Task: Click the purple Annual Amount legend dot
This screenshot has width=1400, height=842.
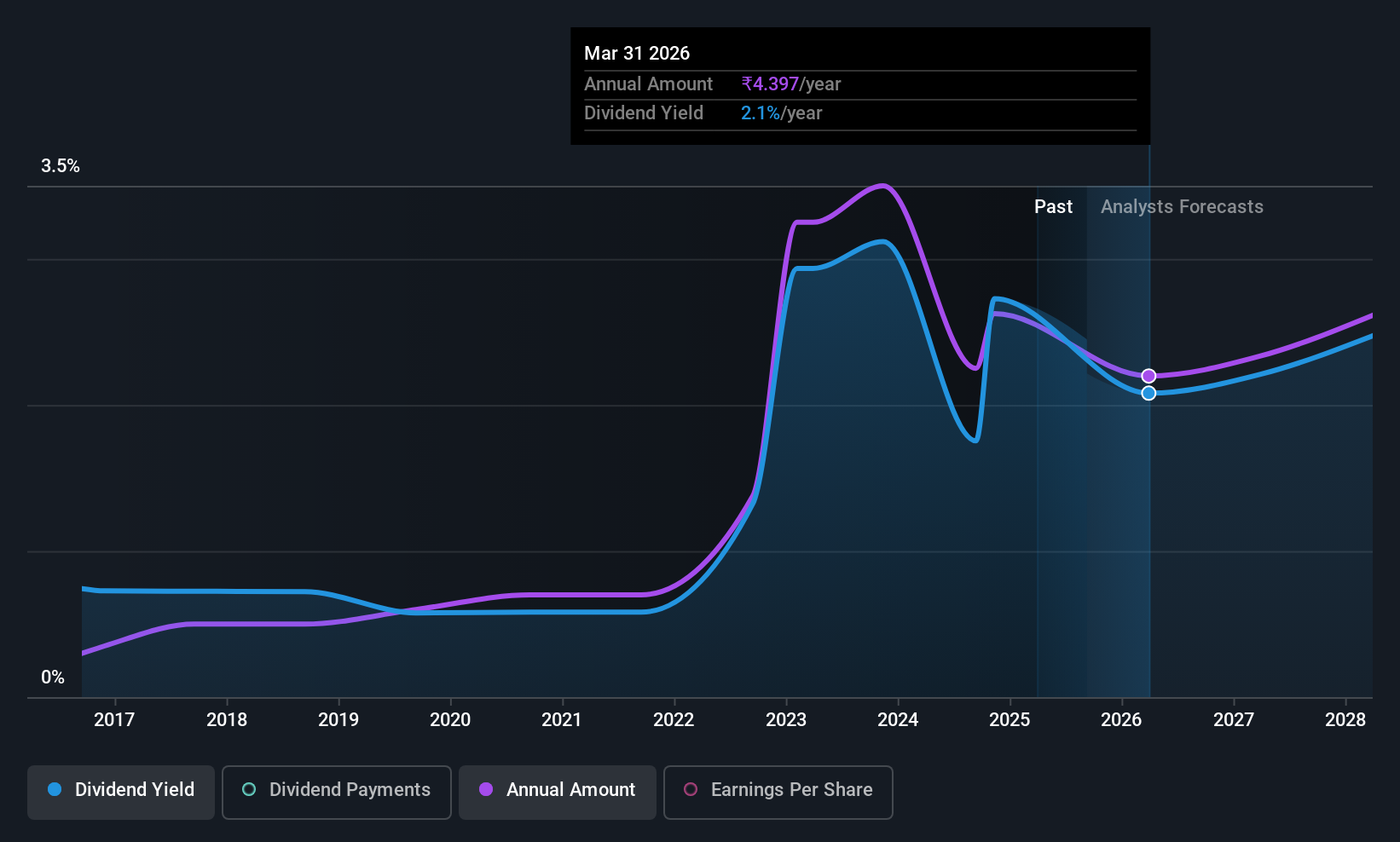Action: (486, 789)
